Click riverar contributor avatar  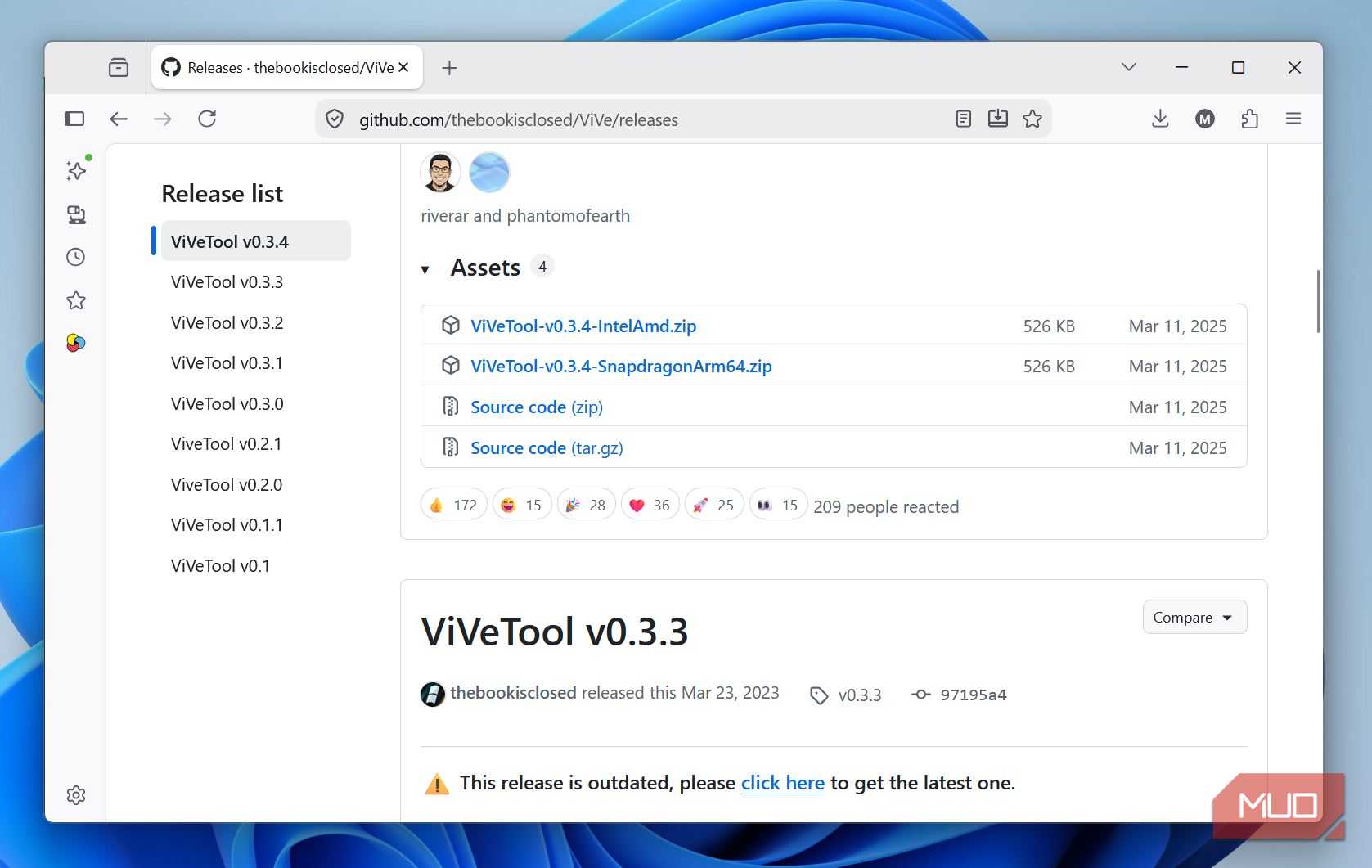pos(440,173)
